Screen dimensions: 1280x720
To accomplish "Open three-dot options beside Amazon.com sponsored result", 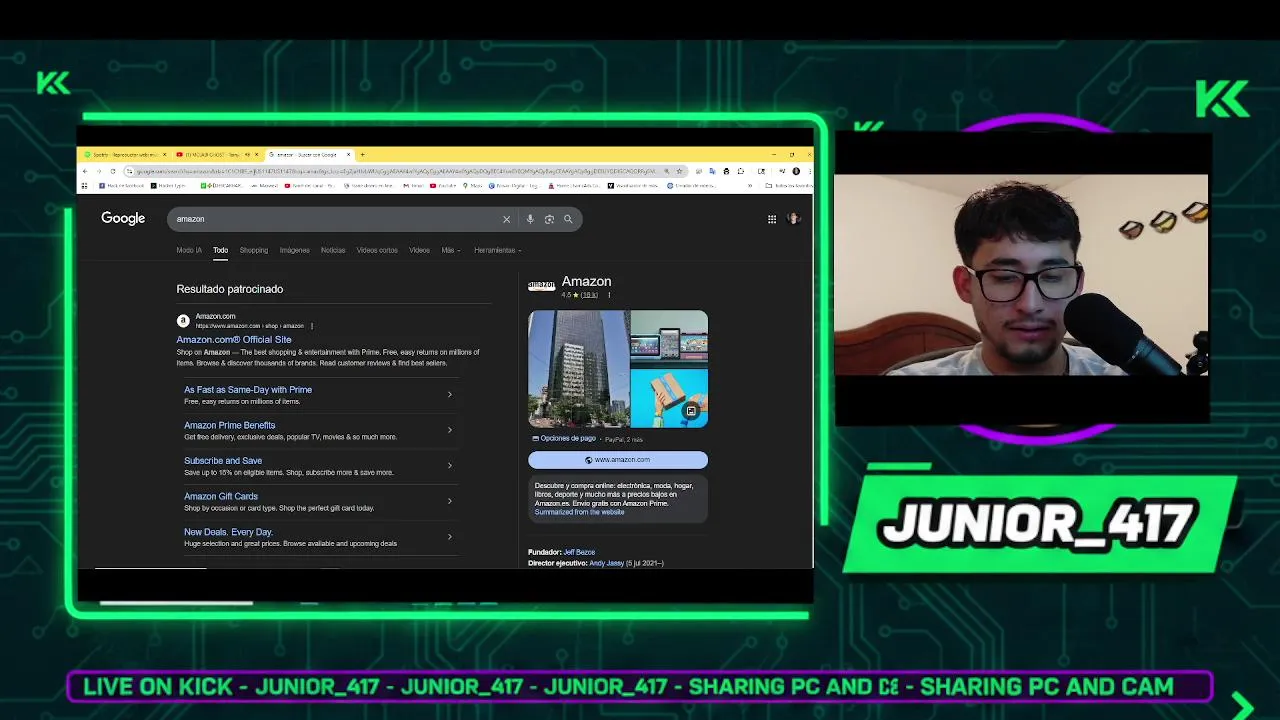I will tap(312, 326).
